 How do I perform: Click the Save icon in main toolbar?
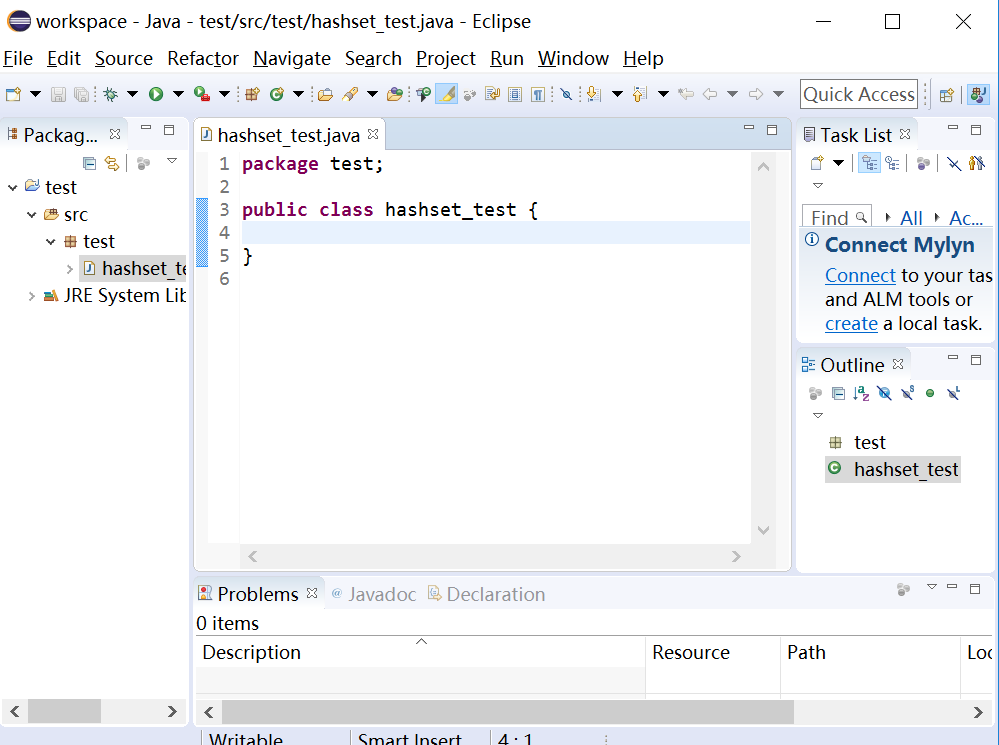tap(58, 94)
